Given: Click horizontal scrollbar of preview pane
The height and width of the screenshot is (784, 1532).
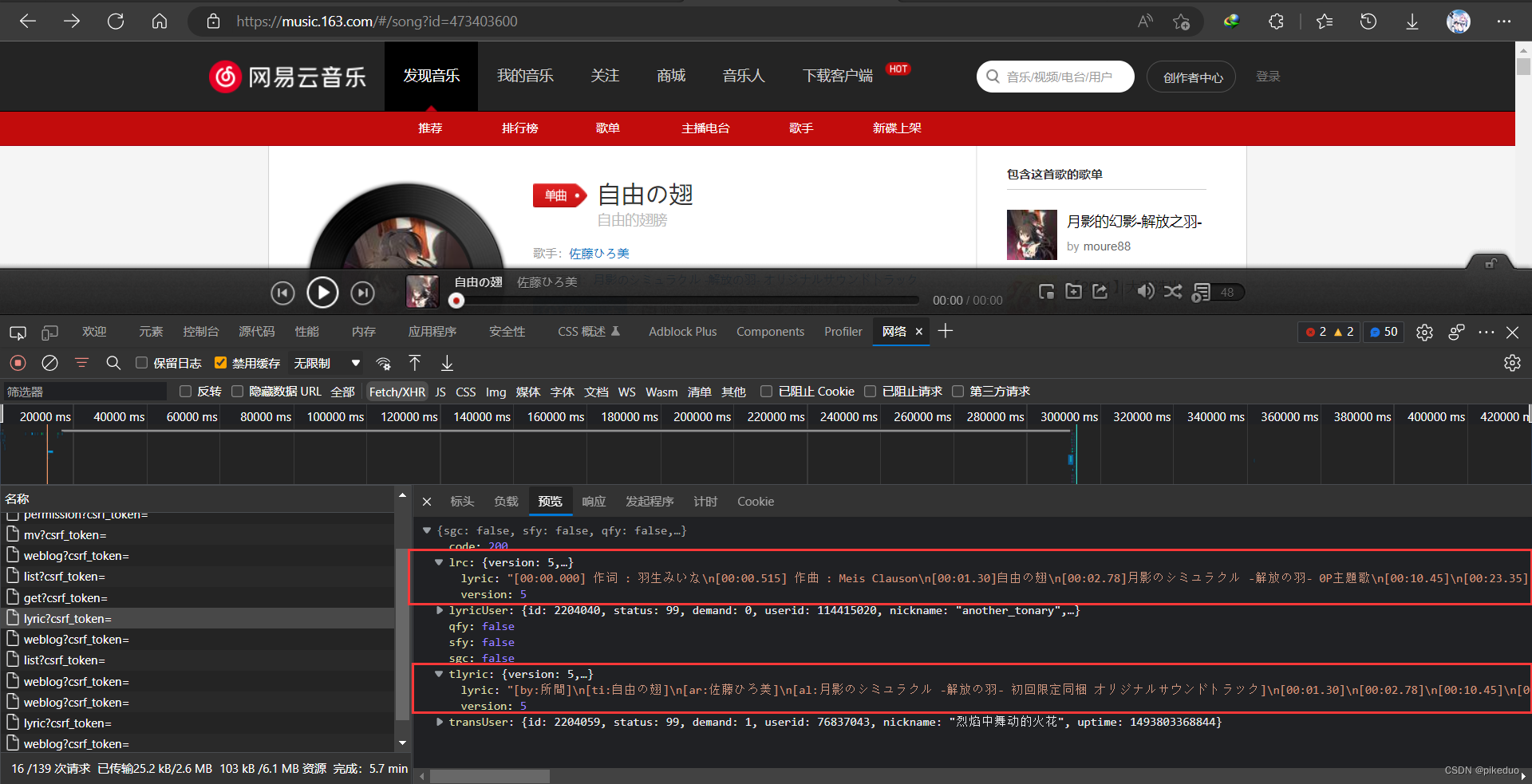Looking at the screenshot, I should [x=490, y=776].
